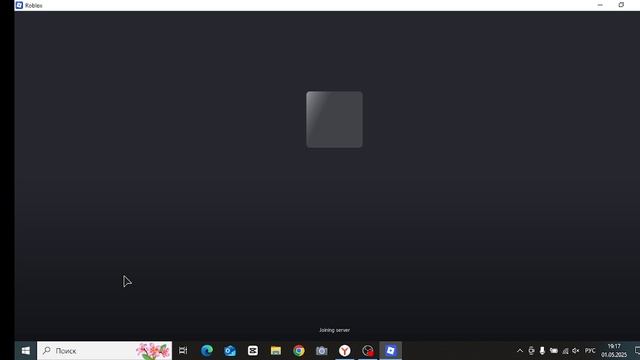Show hidden system tray icons
The width and height of the screenshot is (640, 360).
coord(520,351)
